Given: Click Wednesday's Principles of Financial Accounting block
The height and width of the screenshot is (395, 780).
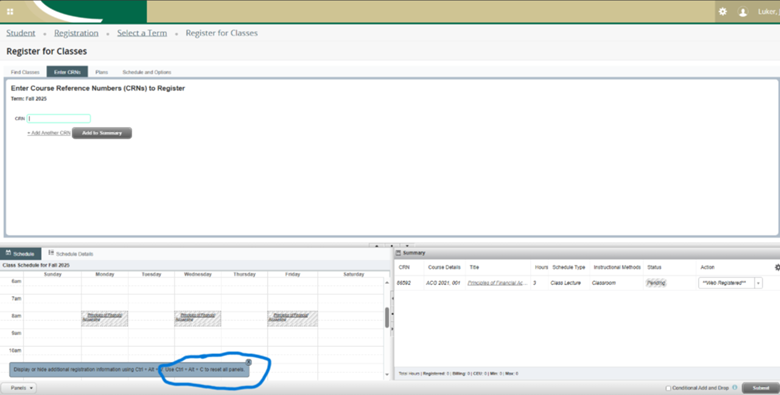Looking at the screenshot, I should coord(197,318).
